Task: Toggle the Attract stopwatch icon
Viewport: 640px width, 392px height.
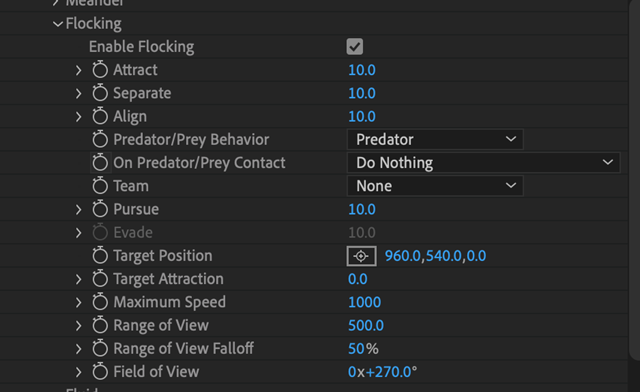Action: point(100,69)
